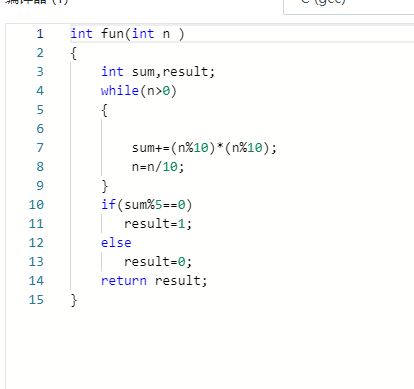Click the closing brace on line 15
414x389 pixels.
[74, 300]
